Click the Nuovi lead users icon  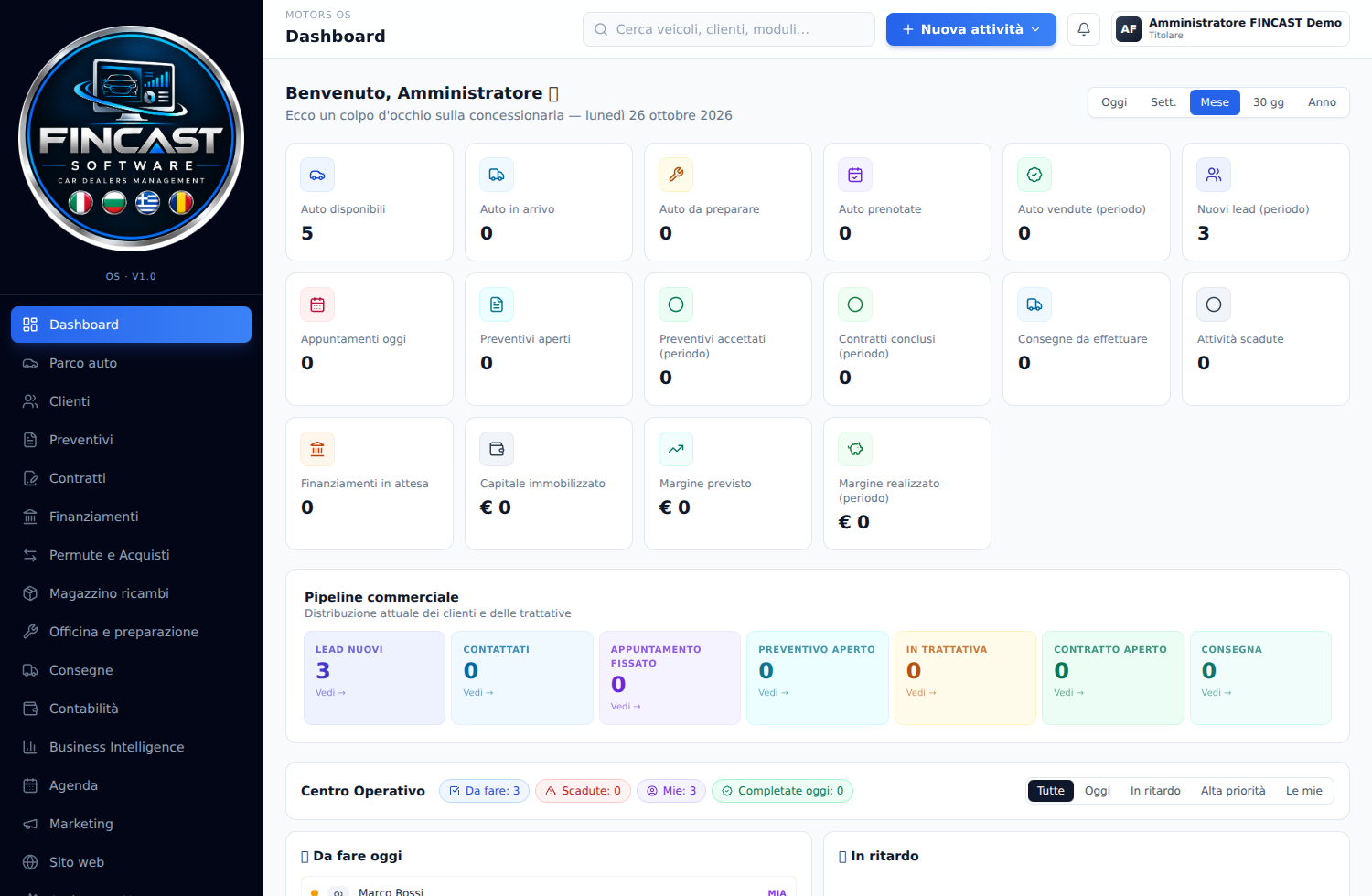click(1214, 175)
